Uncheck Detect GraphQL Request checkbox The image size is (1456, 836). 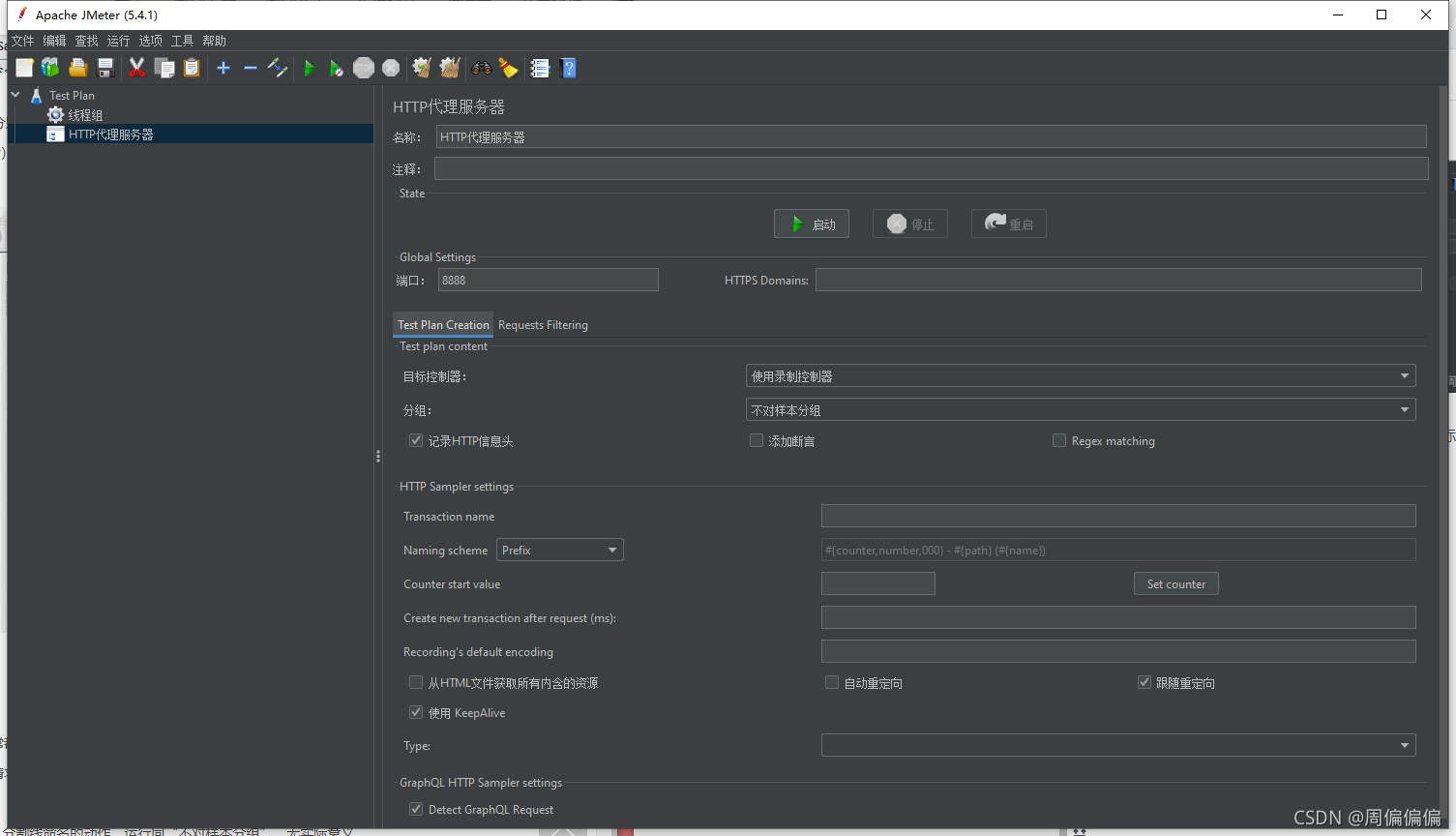click(416, 809)
